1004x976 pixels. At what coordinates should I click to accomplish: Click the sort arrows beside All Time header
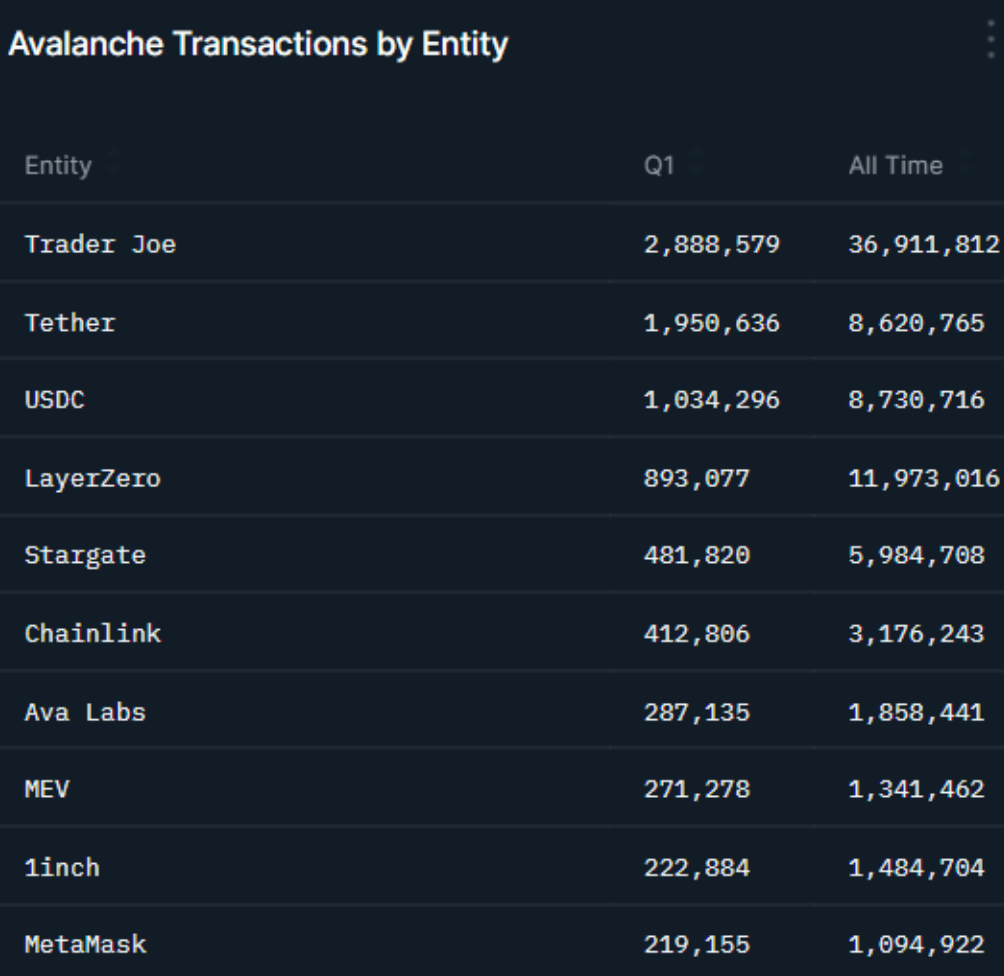pos(963,166)
